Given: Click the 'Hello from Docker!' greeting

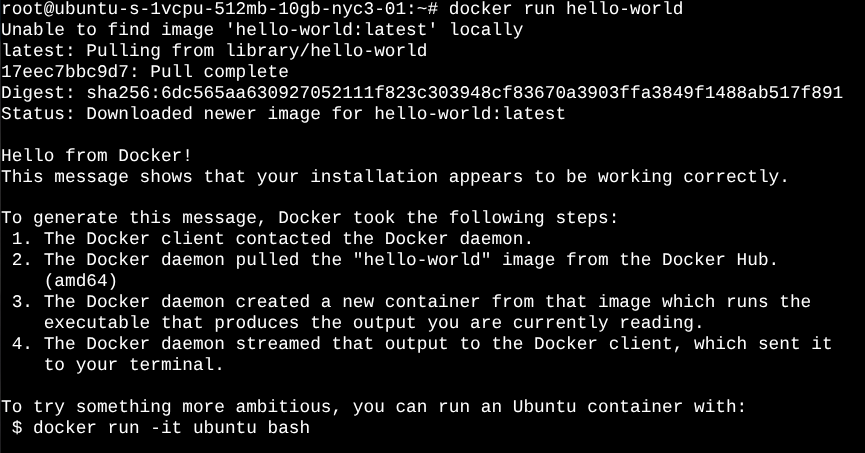Looking at the screenshot, I should coord(96,156).
